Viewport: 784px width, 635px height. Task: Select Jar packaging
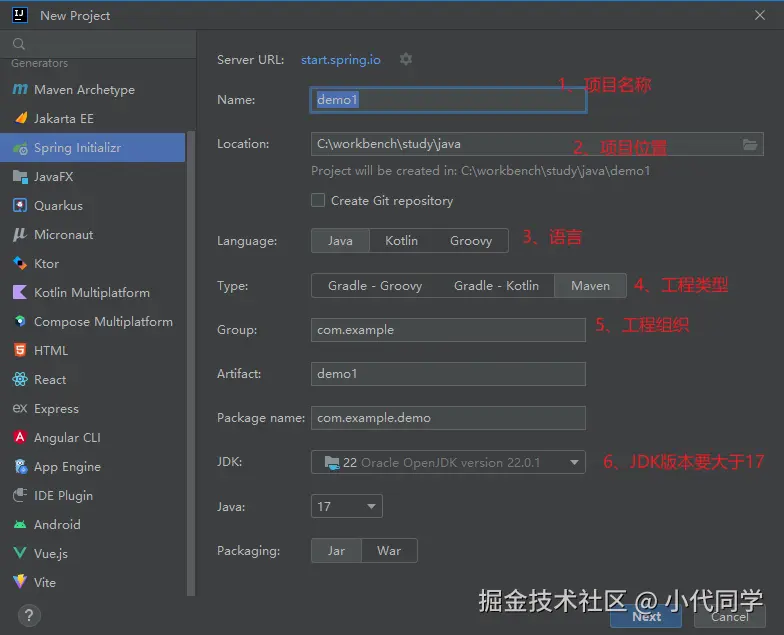pyautogui.click(x=336, y=550)
